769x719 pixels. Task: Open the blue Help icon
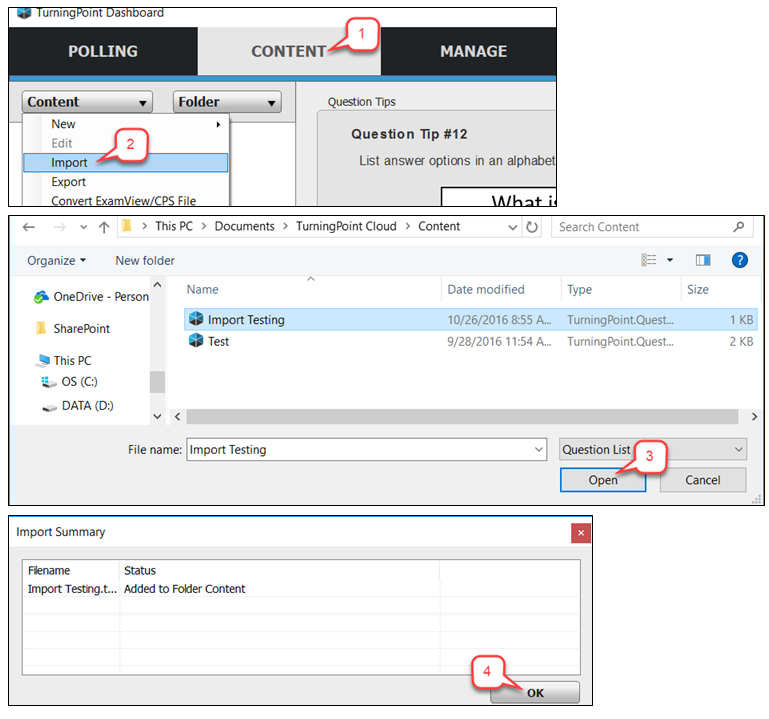740,260
